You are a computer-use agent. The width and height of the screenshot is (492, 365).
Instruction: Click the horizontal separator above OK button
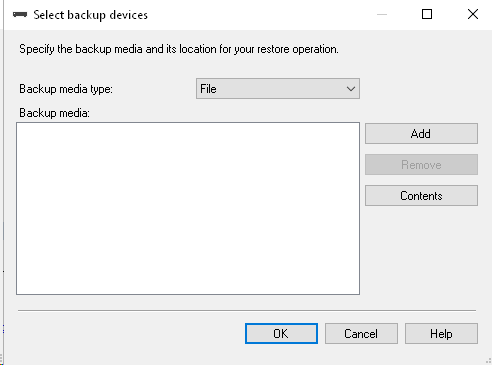click(247, 310)
